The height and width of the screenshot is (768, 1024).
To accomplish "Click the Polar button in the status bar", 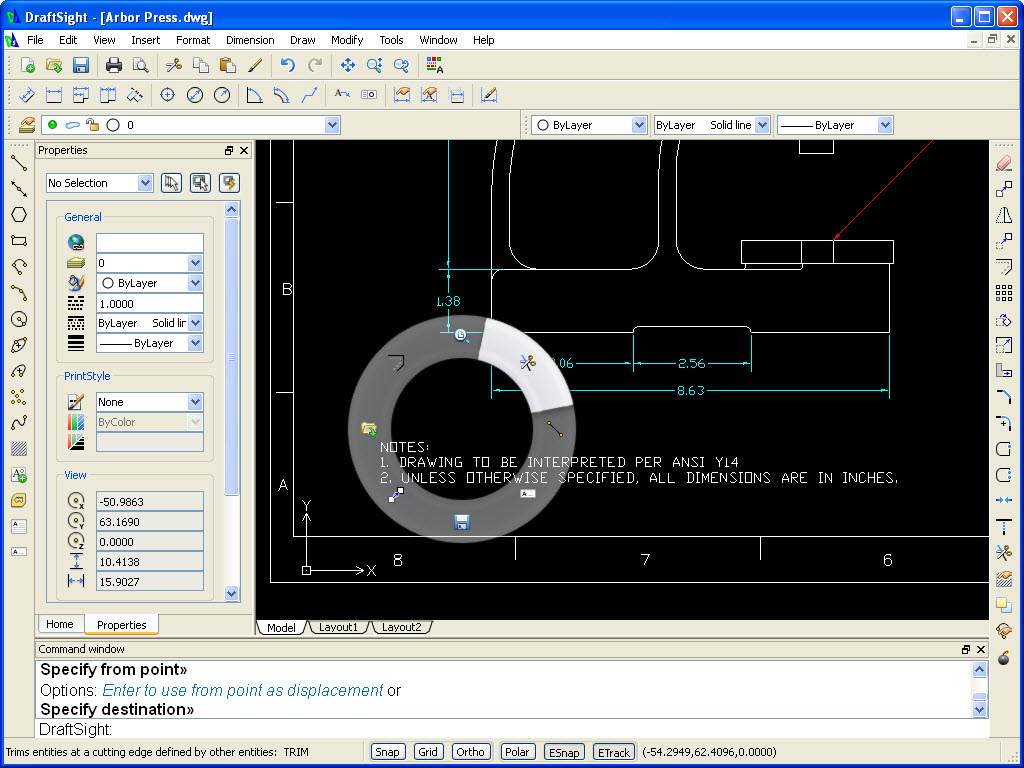I will 516,752.
